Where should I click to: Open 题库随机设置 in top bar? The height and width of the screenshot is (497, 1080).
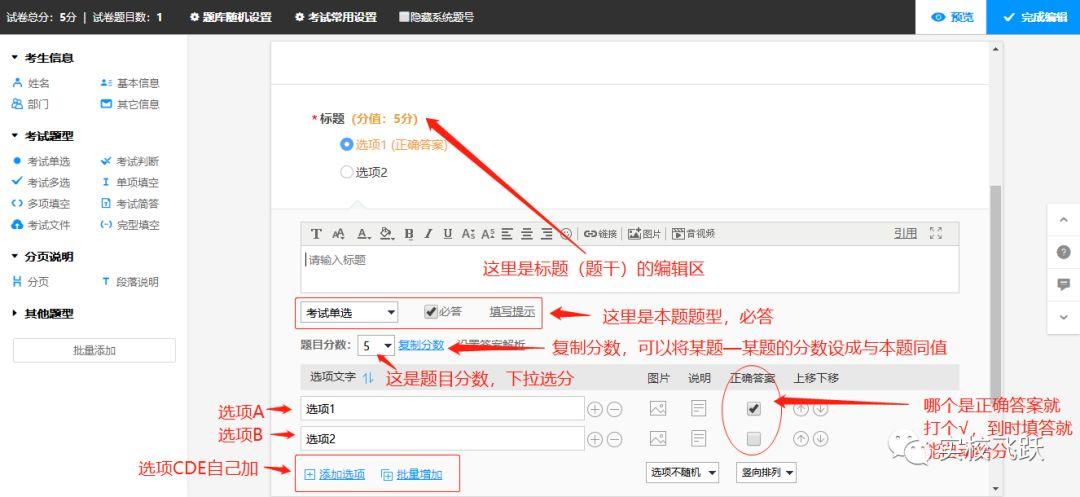pyautogui.click(x=231, y=17)
